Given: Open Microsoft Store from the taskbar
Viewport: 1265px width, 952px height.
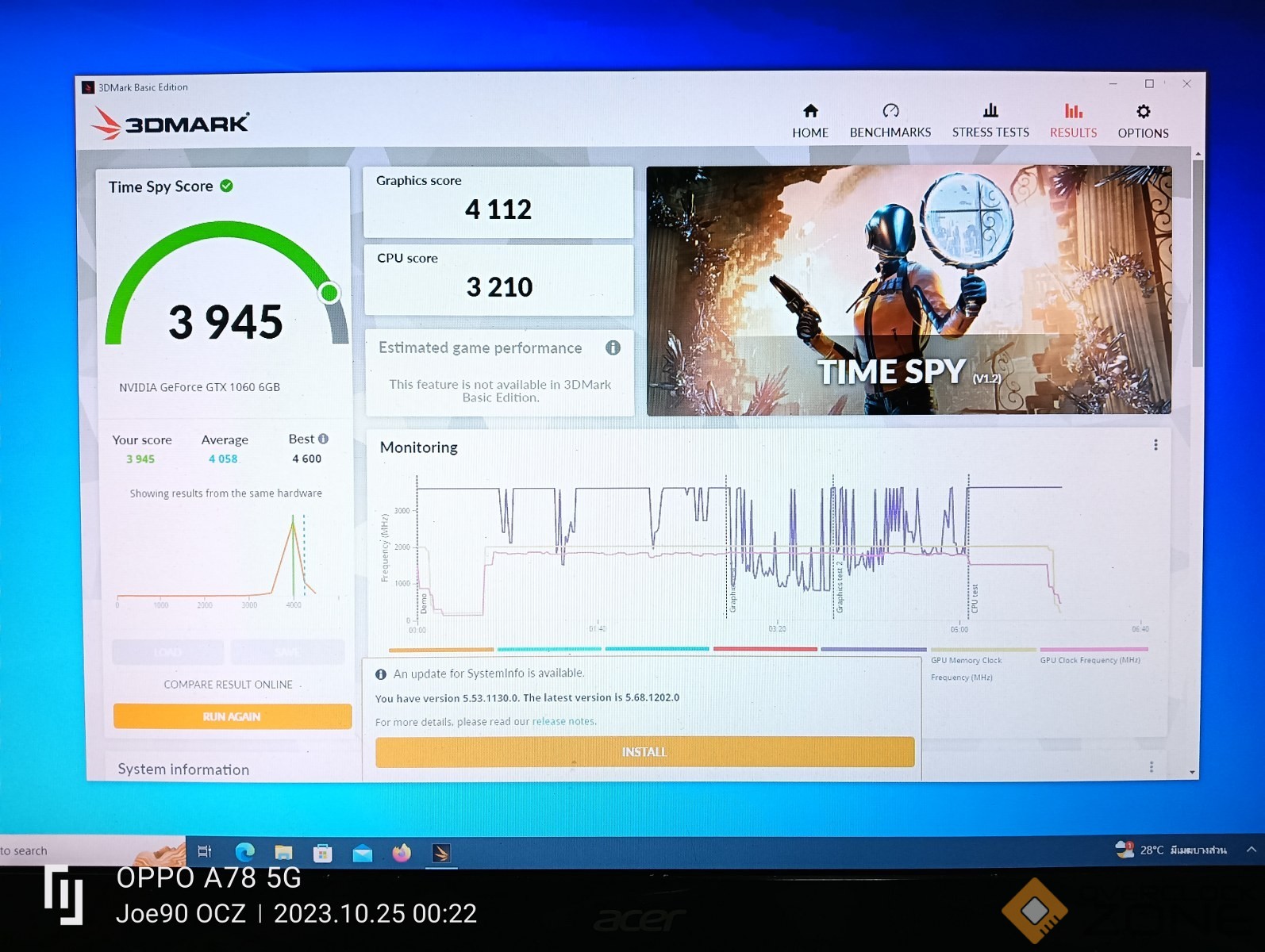Looking at the screenshot, I should (322, 853).
